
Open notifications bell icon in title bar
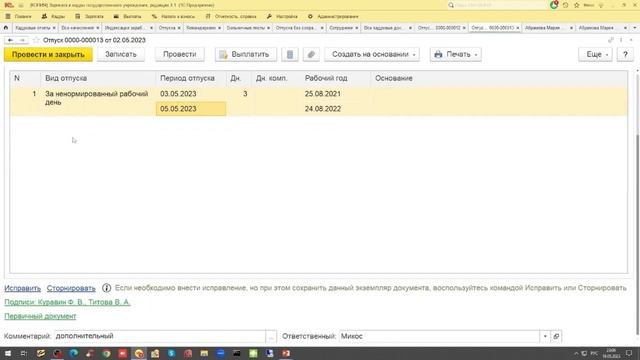[554, 5]
